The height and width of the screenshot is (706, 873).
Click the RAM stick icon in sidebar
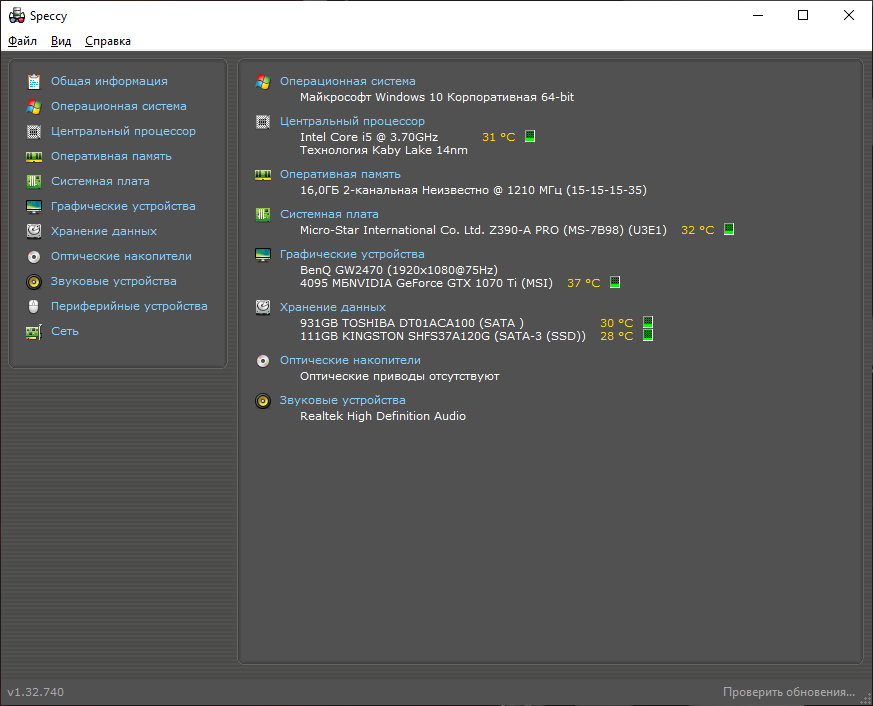tap(34, 156)
